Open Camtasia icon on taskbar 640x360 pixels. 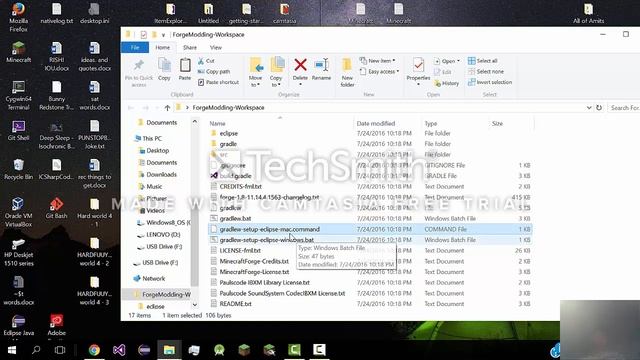tap(294, 350)
